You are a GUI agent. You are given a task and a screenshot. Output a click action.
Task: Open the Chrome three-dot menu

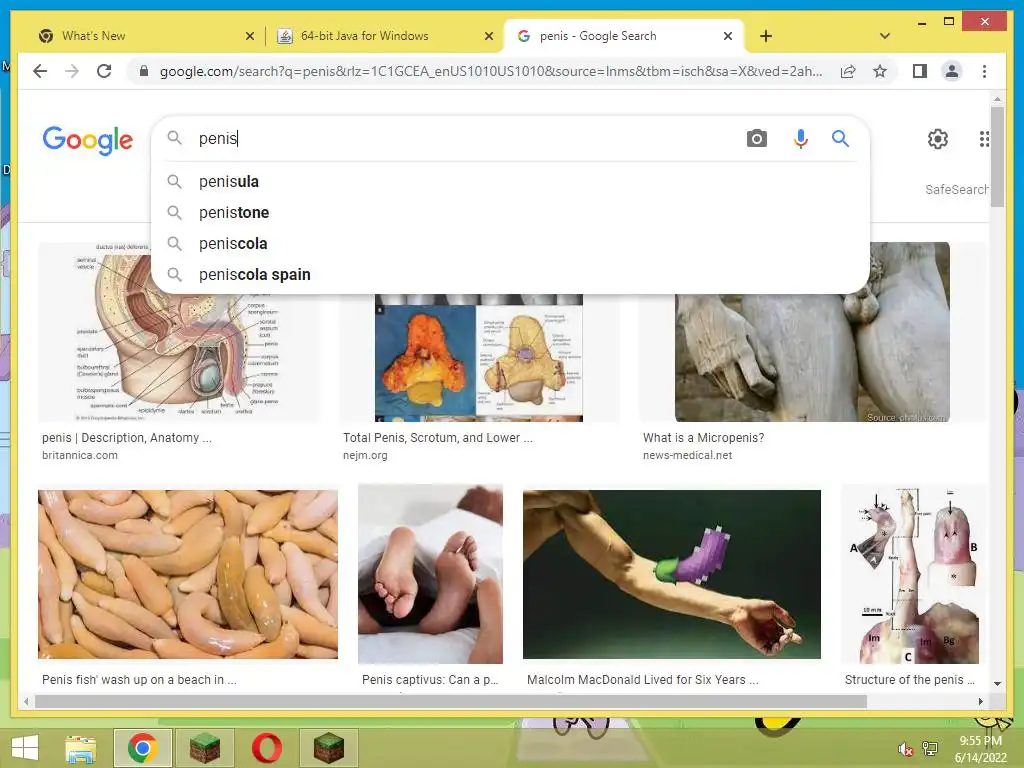[984, 71]
